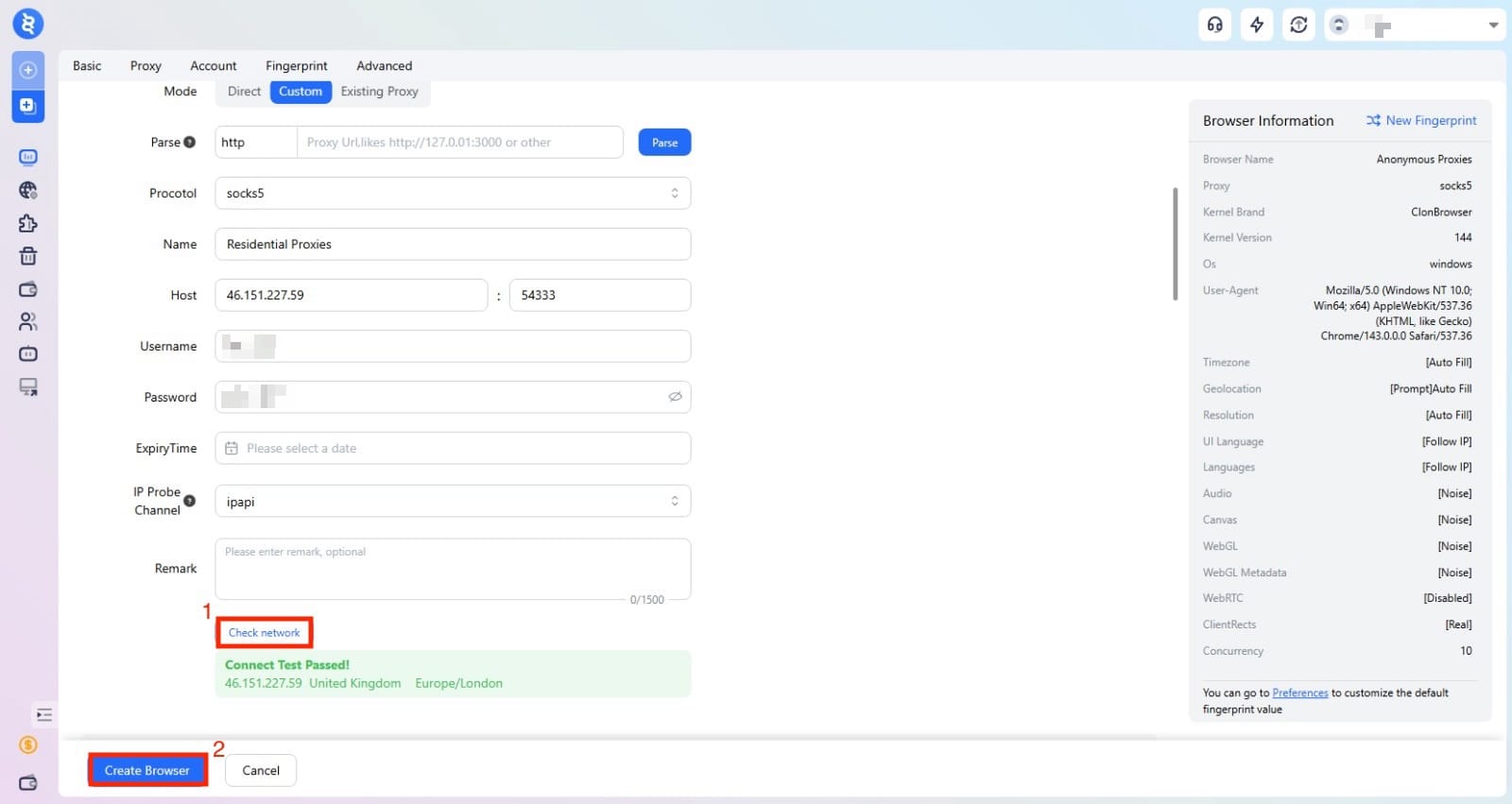
Task: Click the WebRTC '[Disabled]' value
Action: [1448, 598]
